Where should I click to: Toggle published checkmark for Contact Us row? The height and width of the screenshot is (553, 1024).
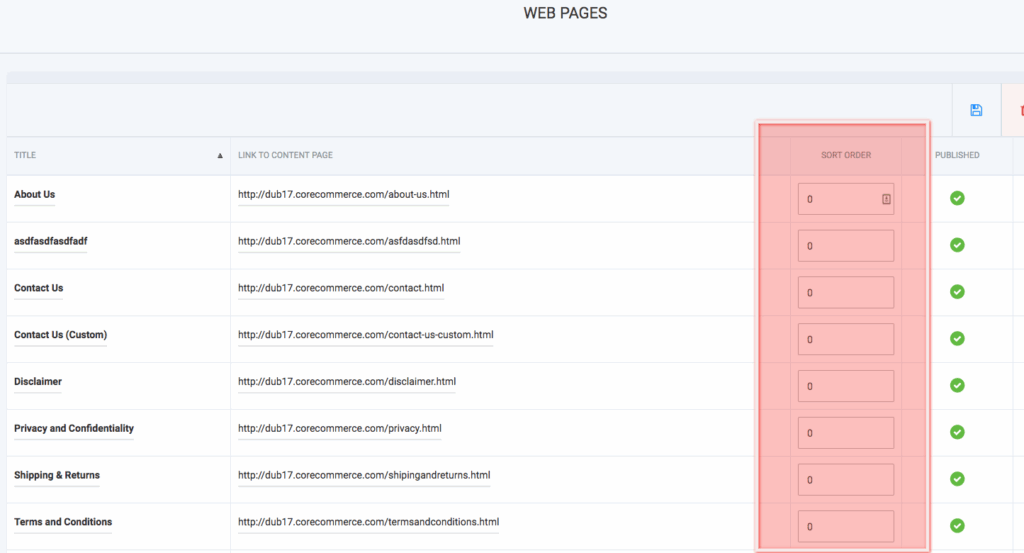957,292
